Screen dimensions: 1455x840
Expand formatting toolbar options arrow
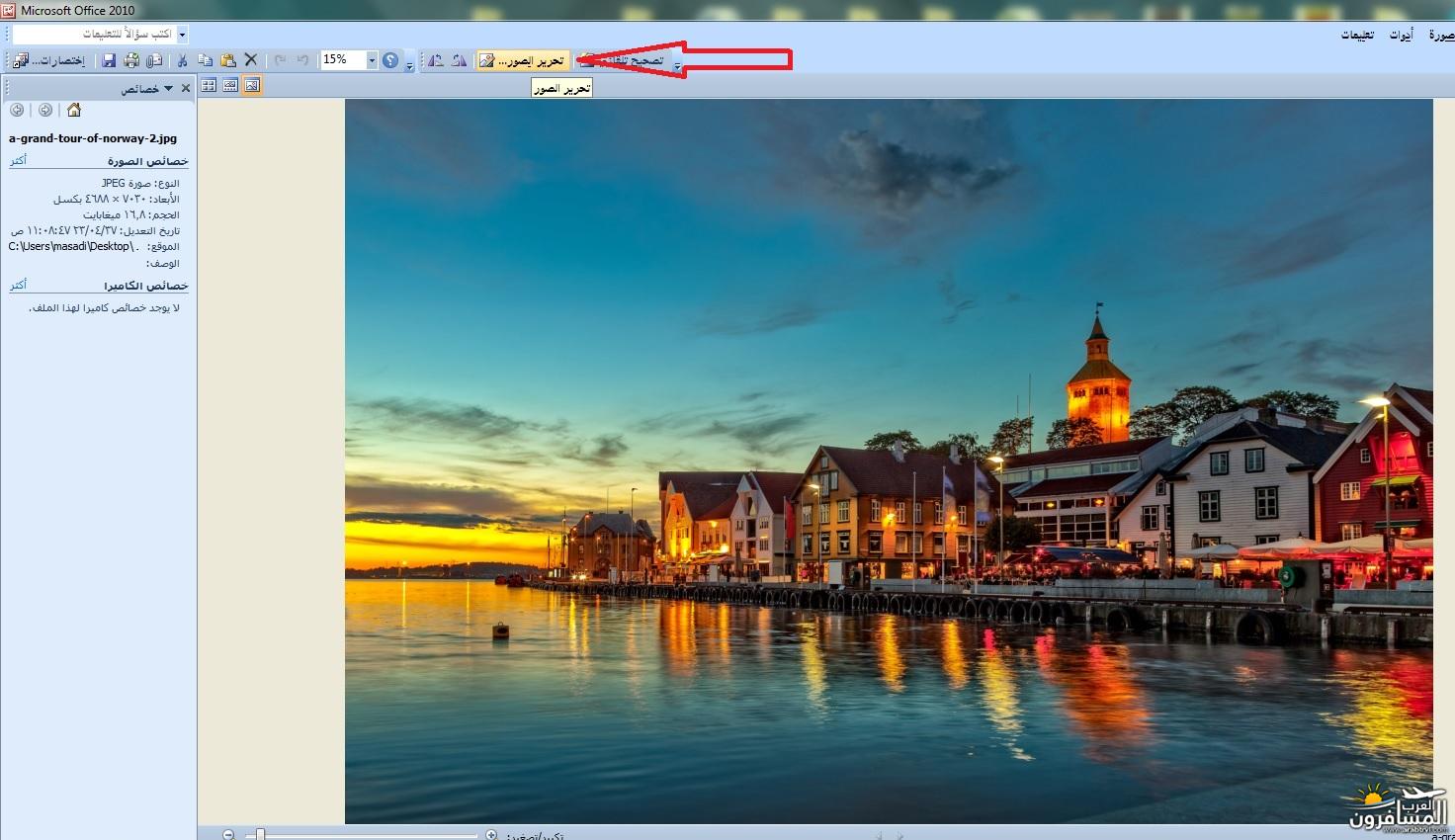pos(677,65)
